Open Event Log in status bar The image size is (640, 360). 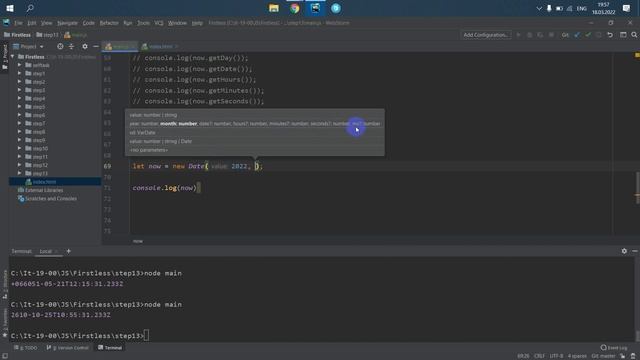click(x=613, y=348)
